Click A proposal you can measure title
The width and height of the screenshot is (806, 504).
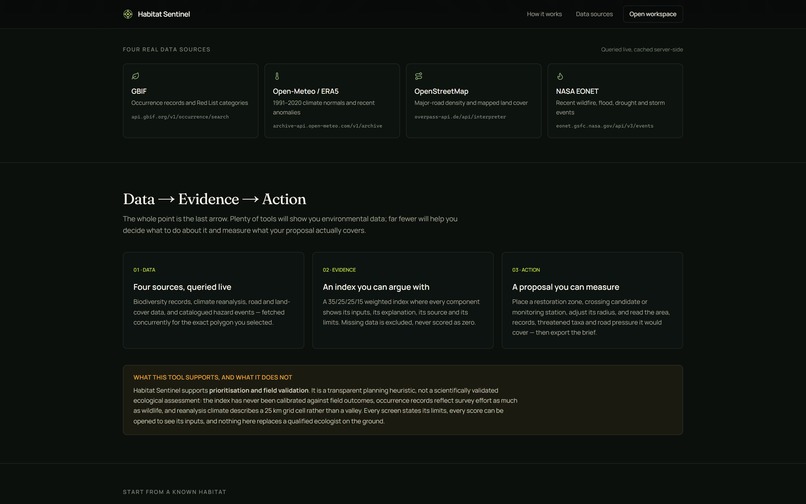pyautogui.click(x=565, y=287)
